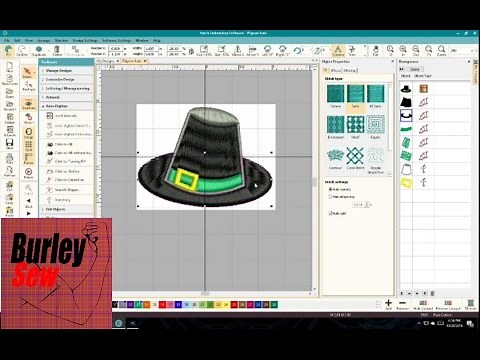Viewport: 480px width, 360px height.
Task: Pick the red color swatch in palette
Action: [x=162, y=304]
